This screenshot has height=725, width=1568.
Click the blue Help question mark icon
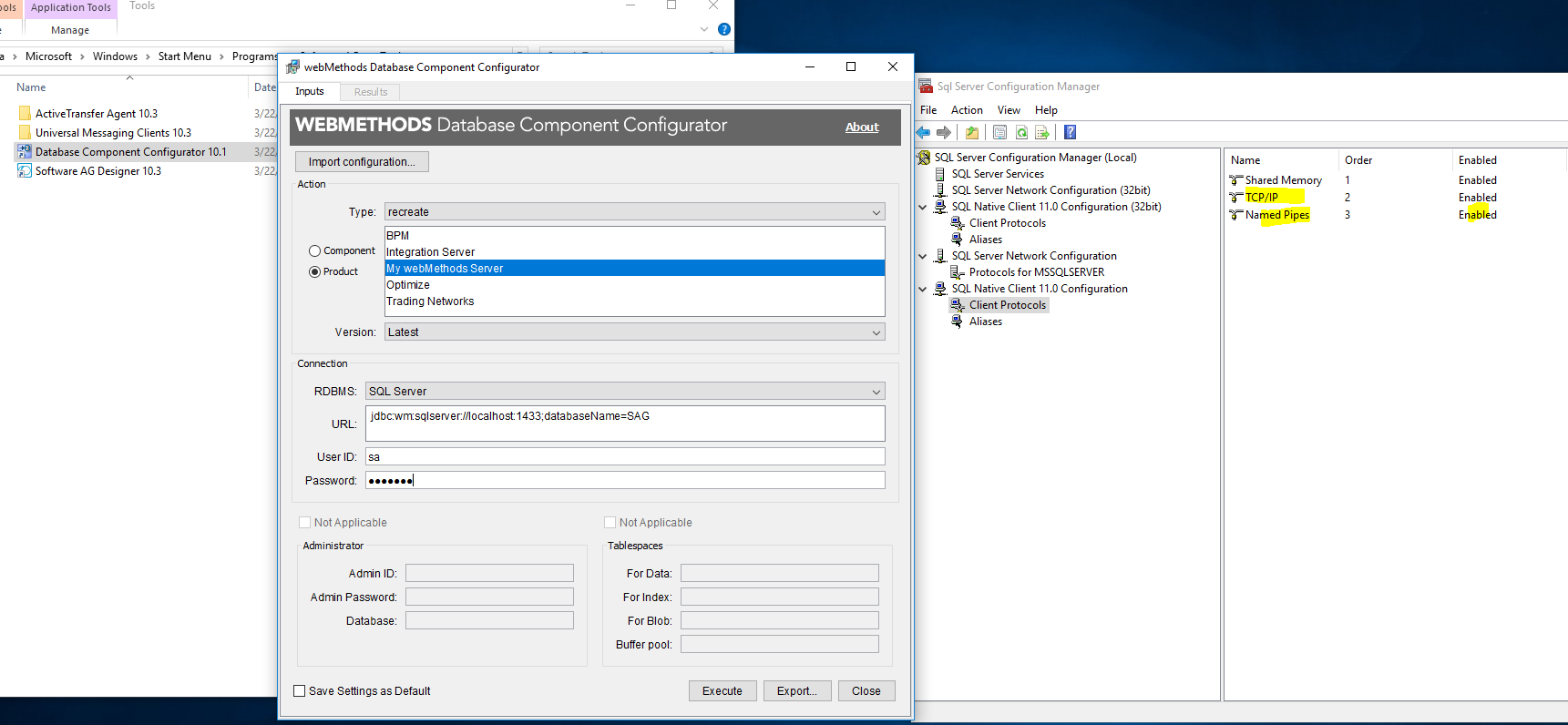(x=1071, y=133)
